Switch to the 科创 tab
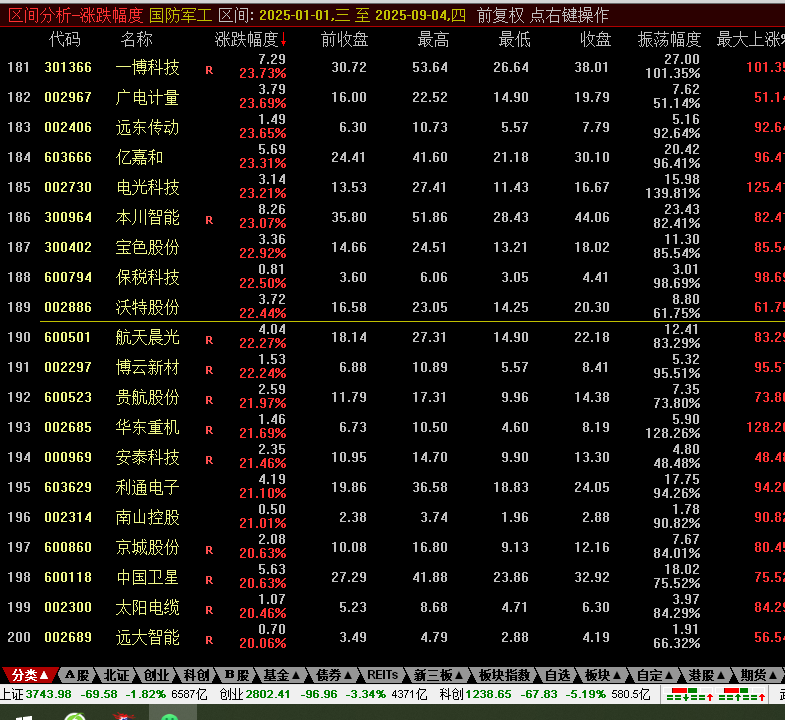The width and height of the screenshot is (785, 720). [x=197, y=675]
